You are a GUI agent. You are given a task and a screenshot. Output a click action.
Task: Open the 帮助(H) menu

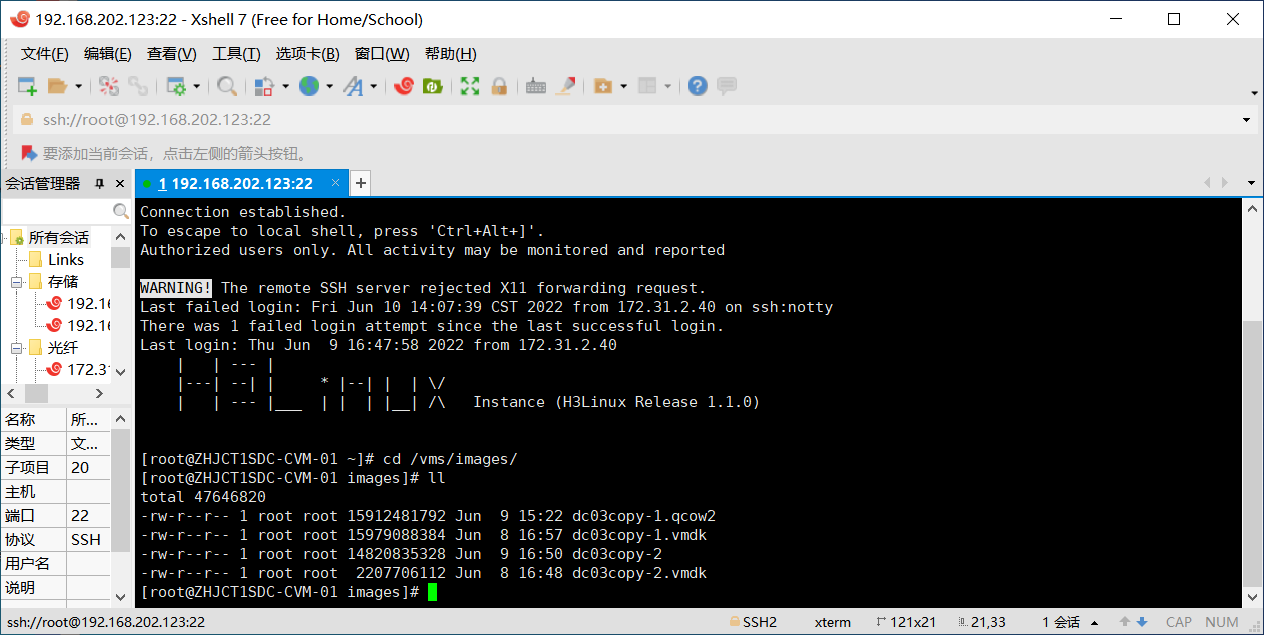(451, 54)
